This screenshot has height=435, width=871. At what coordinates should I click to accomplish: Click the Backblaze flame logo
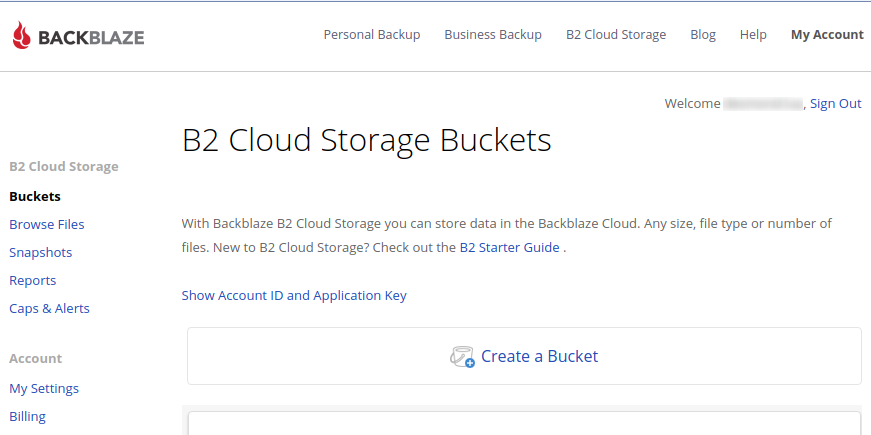pyautogui.click(x=21, y=36)
